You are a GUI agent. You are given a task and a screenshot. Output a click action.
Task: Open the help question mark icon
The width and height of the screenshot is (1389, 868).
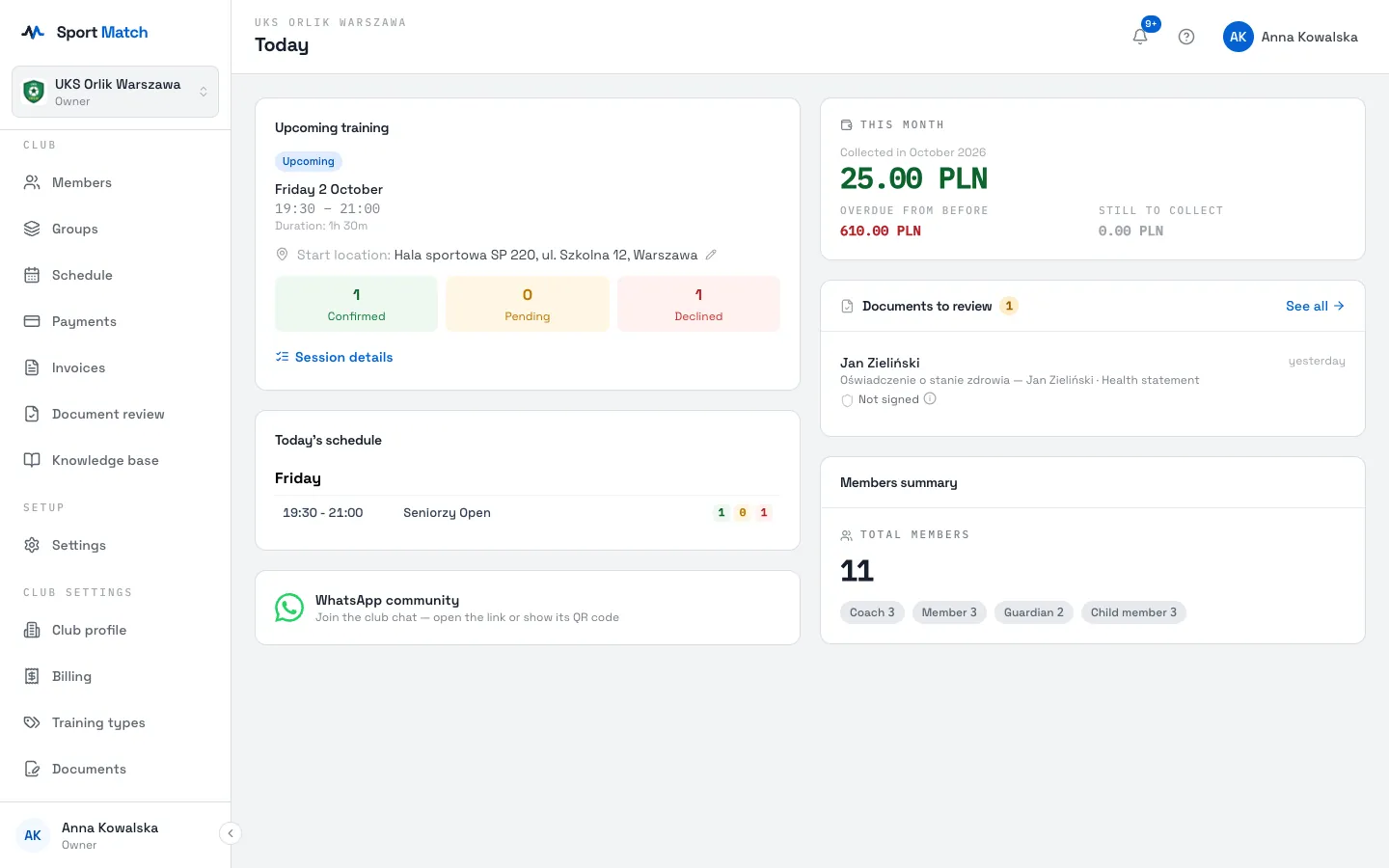click(1186, 37)
